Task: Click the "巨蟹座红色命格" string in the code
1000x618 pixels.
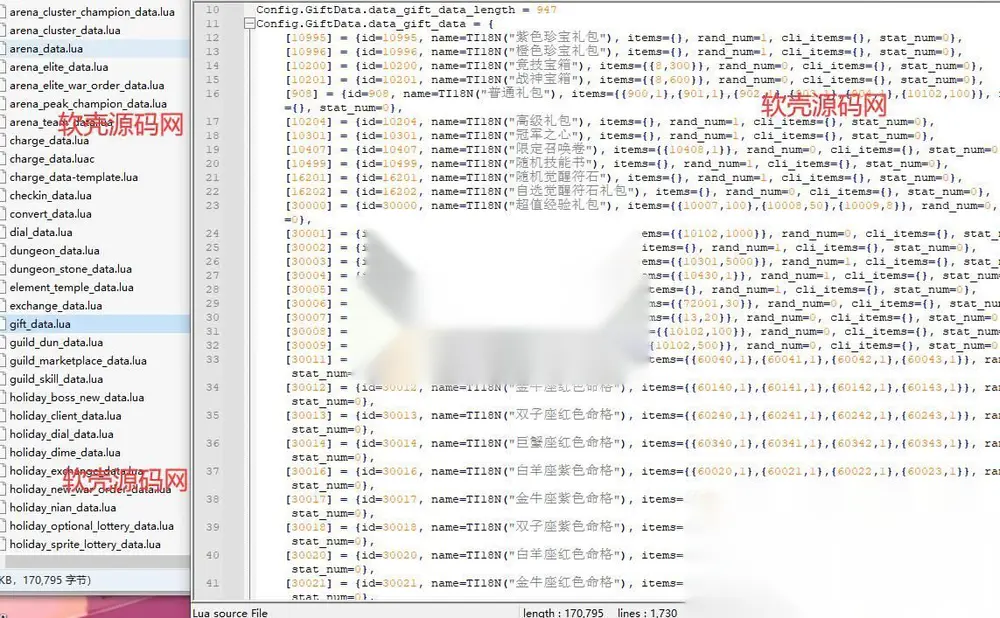Action: pos(564,443)
